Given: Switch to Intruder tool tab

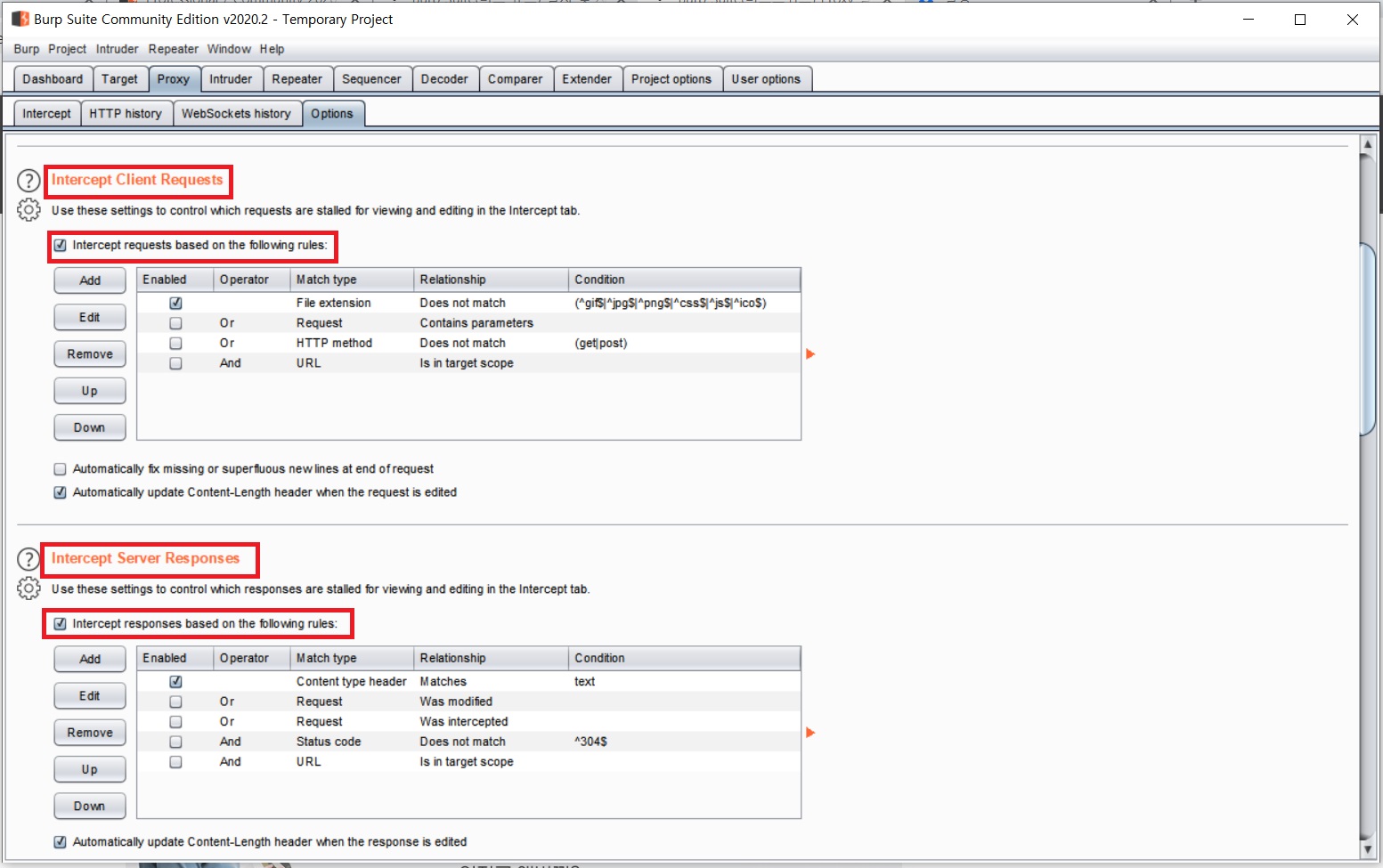Looking at the screenshot, I should click(x=231, y=79).
